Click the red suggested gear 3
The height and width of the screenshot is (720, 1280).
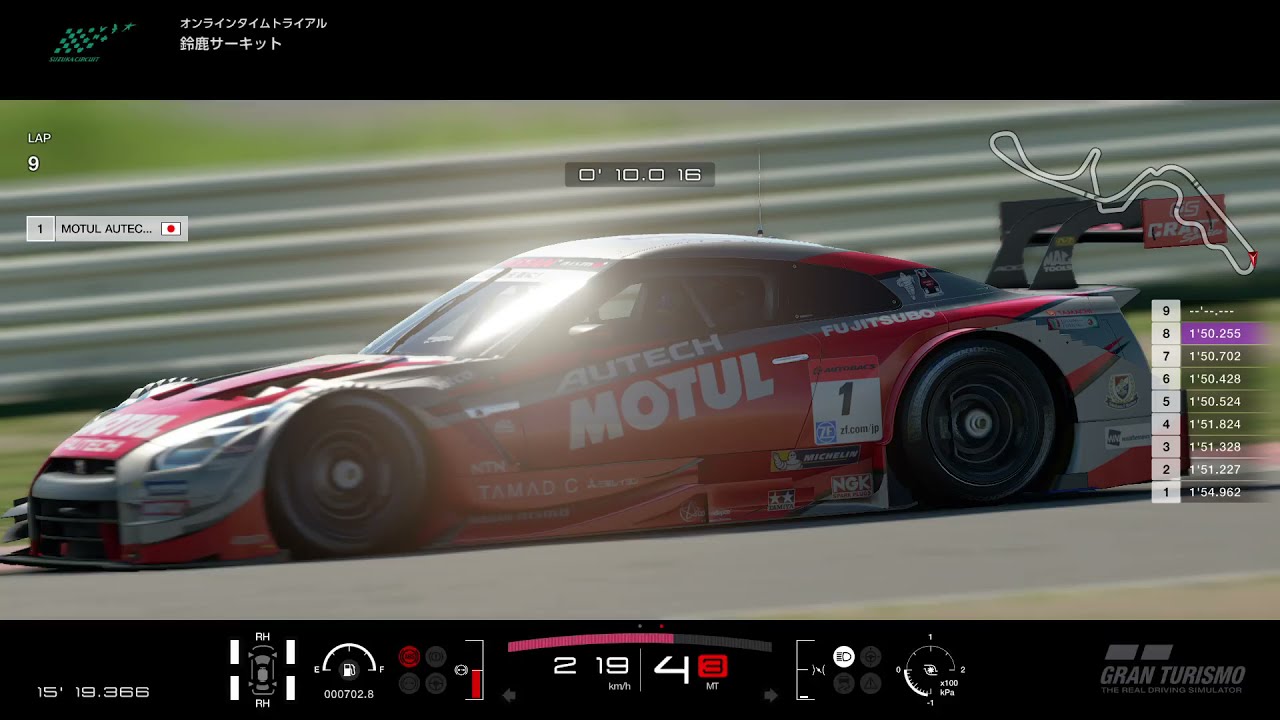click(x=713, y=667)
